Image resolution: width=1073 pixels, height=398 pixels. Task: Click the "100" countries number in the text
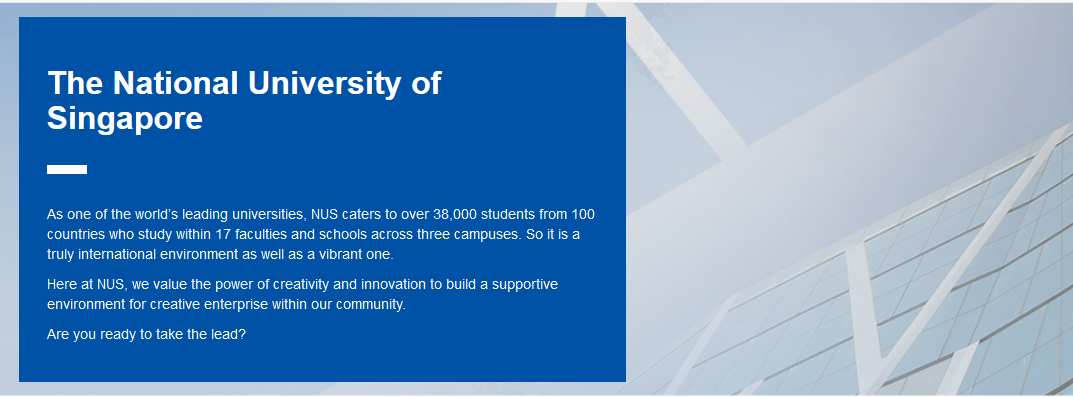click(584, 215)
